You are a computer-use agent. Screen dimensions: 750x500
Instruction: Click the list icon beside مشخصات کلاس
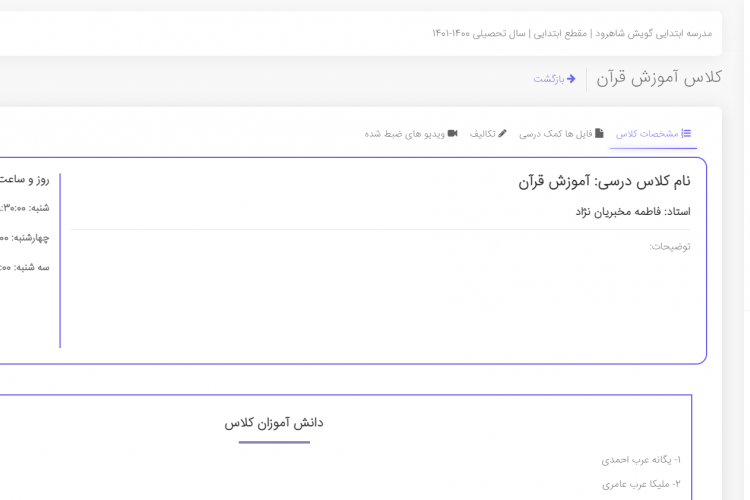click(686, 134)
